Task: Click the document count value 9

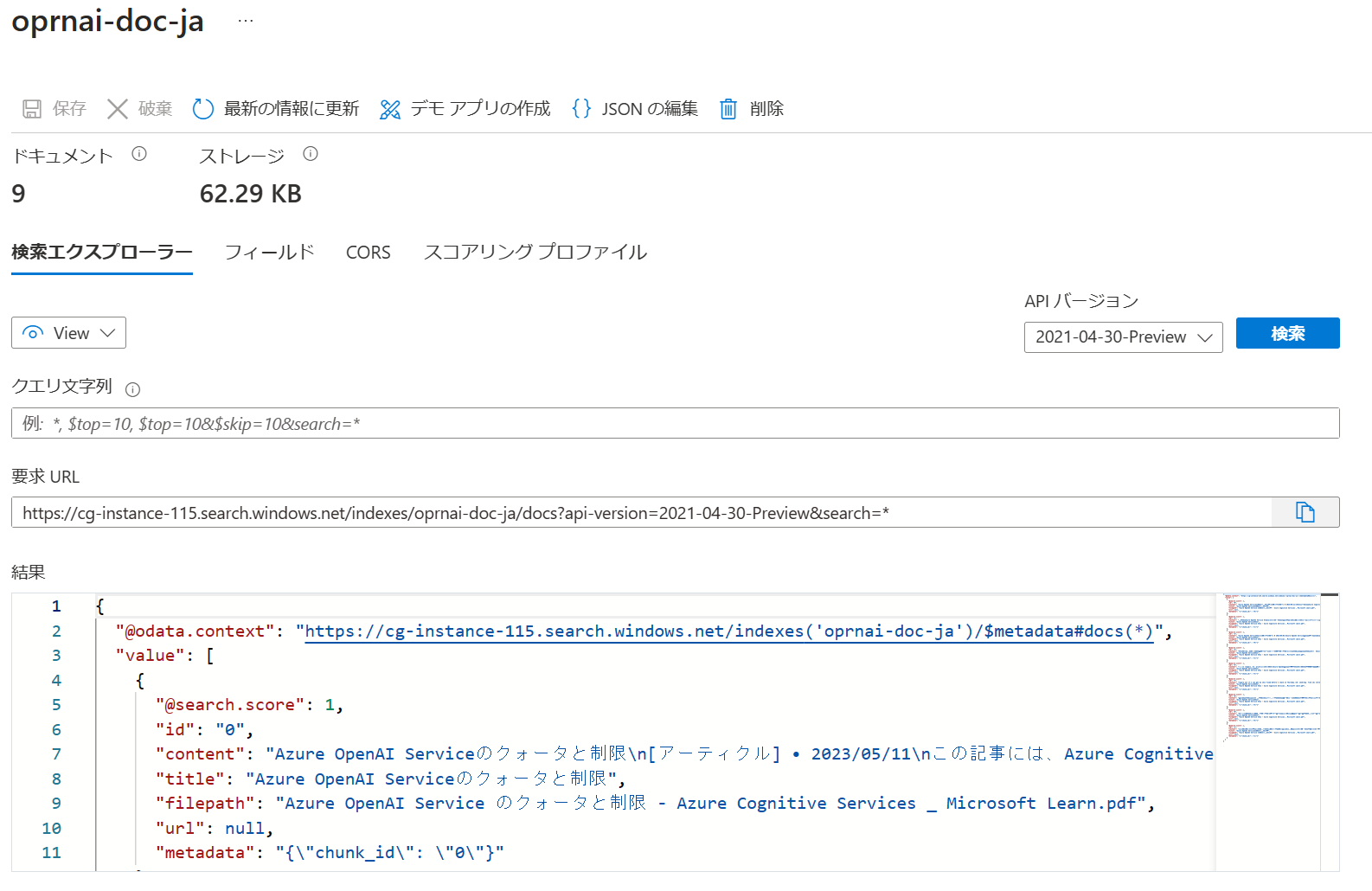Action: pyautogui.click(x=19, y=194)
